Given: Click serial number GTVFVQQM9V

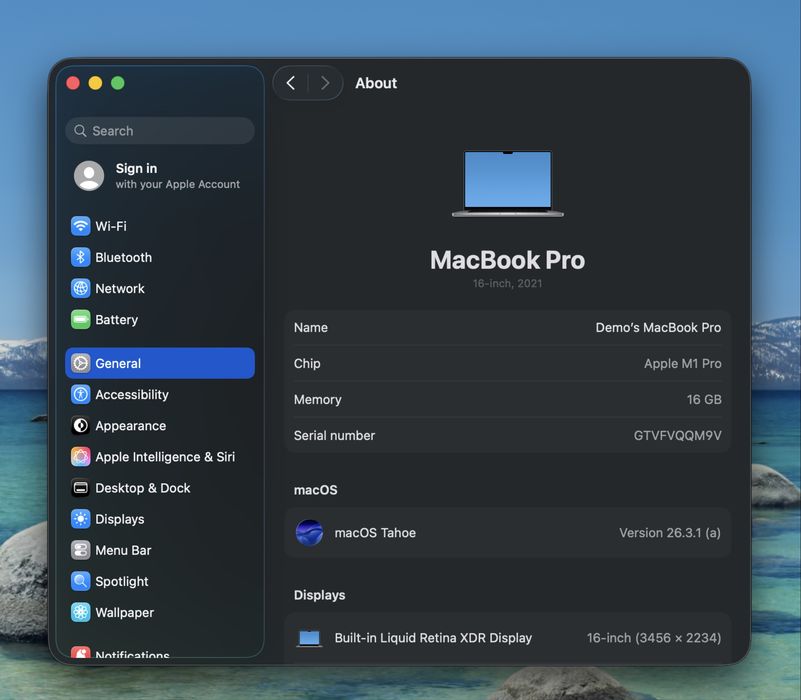Looking at the screenshot, I should (677, 436).
